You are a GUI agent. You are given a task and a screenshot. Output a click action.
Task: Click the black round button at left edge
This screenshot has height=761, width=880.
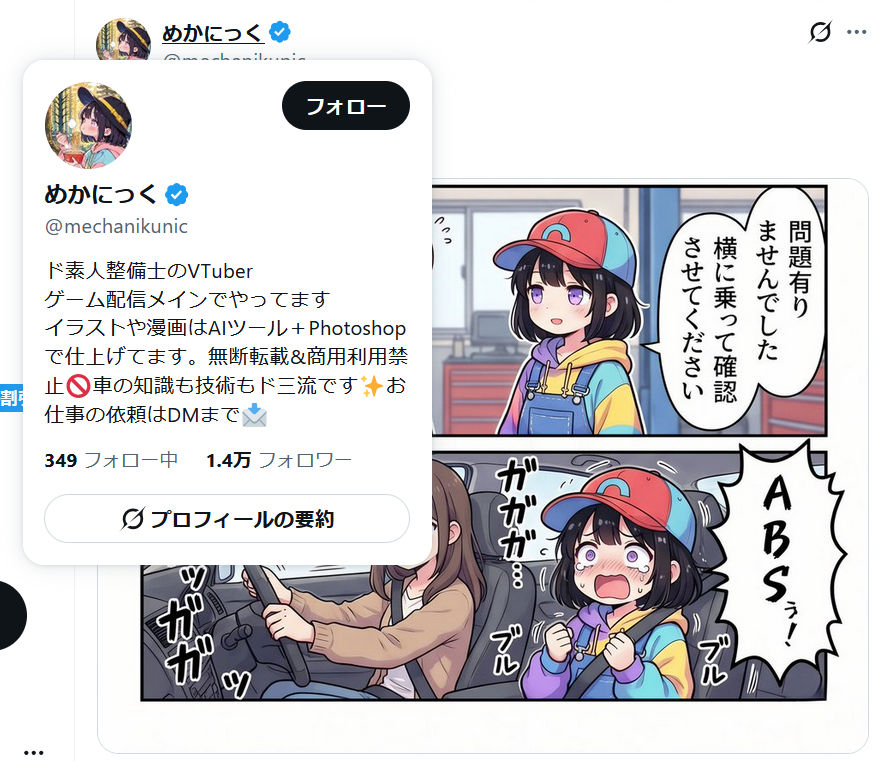pyautogui.click(x=11, y=616)
